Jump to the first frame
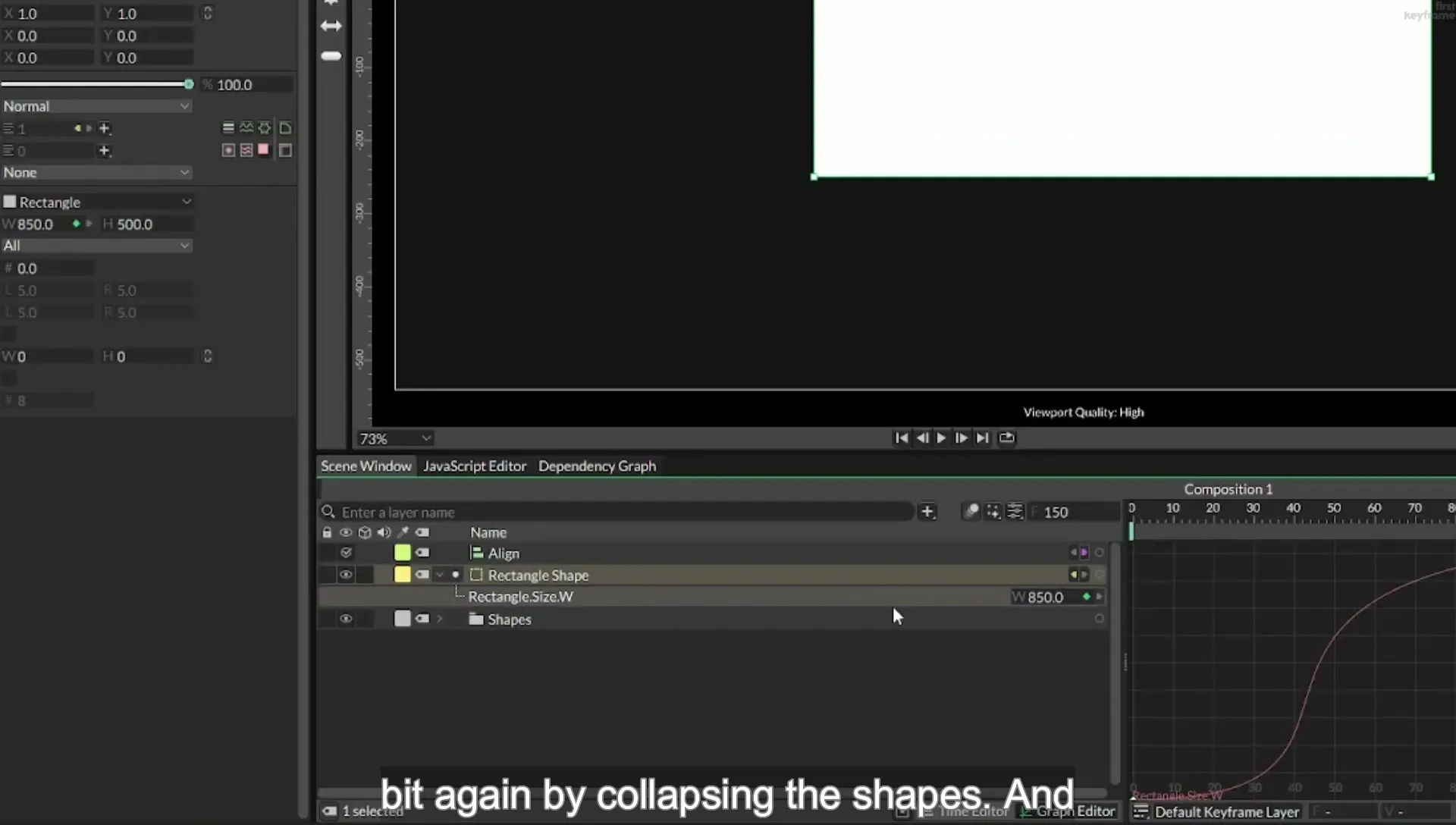The width and height of the screenshot is (1456, 825). point(902,438)
